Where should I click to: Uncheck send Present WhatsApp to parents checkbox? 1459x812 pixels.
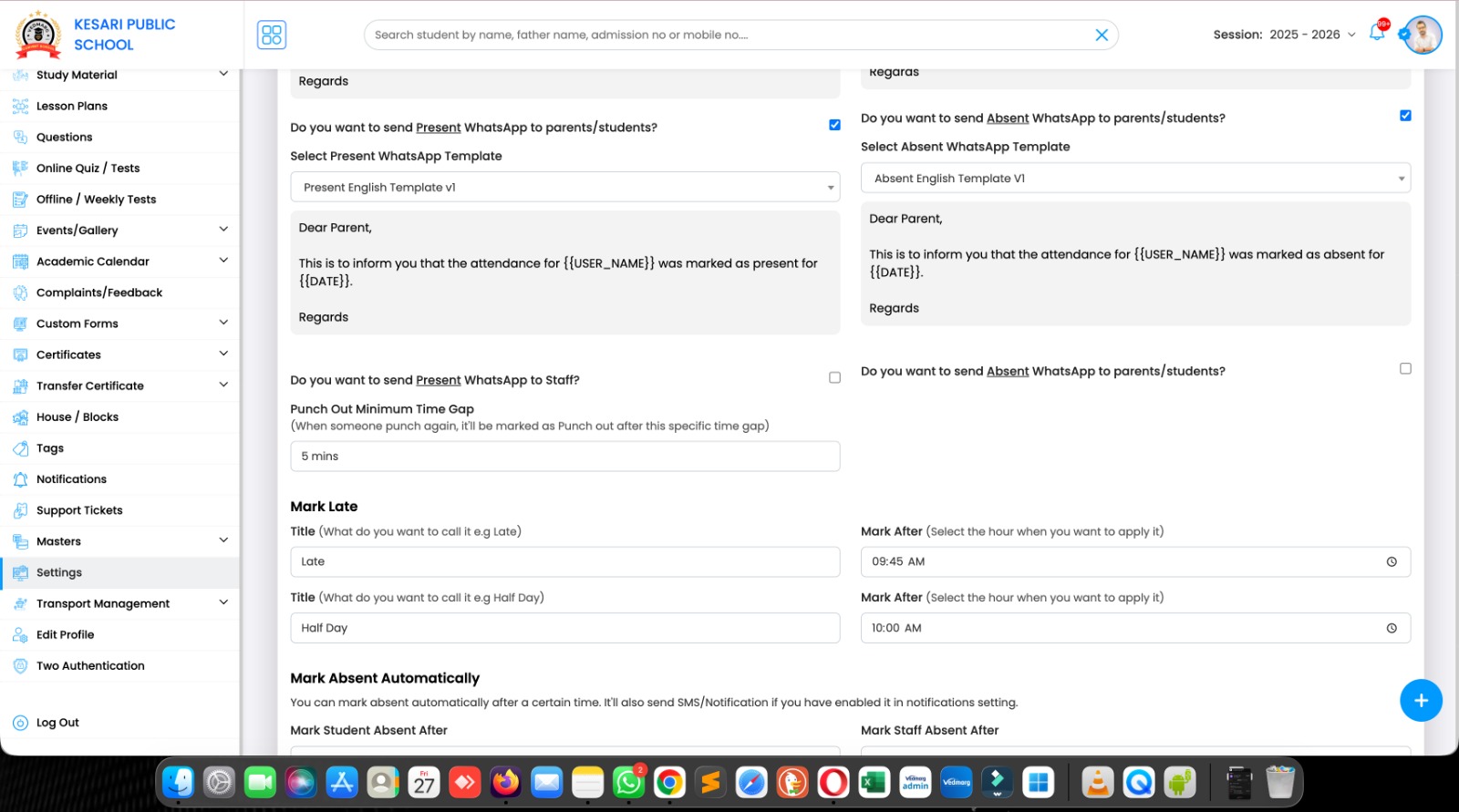[834, 125]
